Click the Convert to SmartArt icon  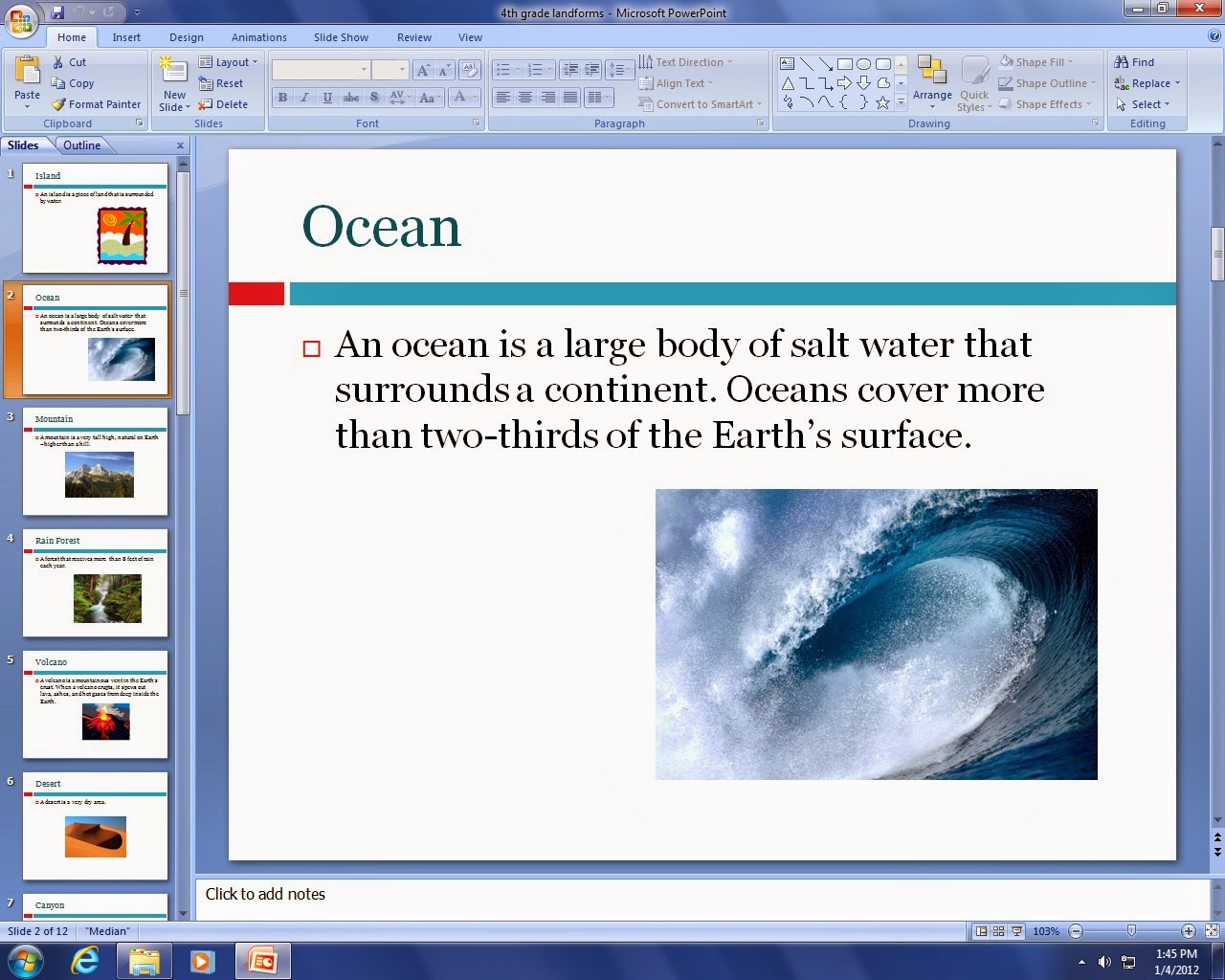point(702,104)
